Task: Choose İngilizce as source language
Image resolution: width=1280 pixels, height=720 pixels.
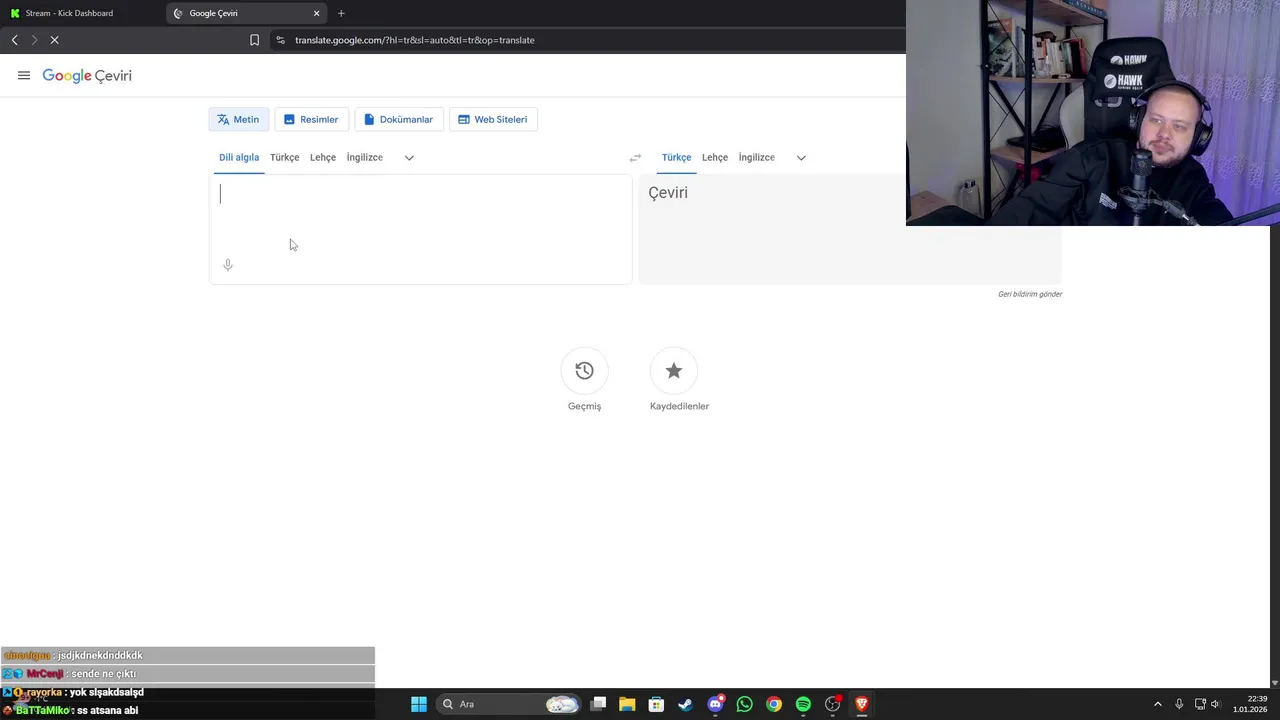Action: coord(365,157)
